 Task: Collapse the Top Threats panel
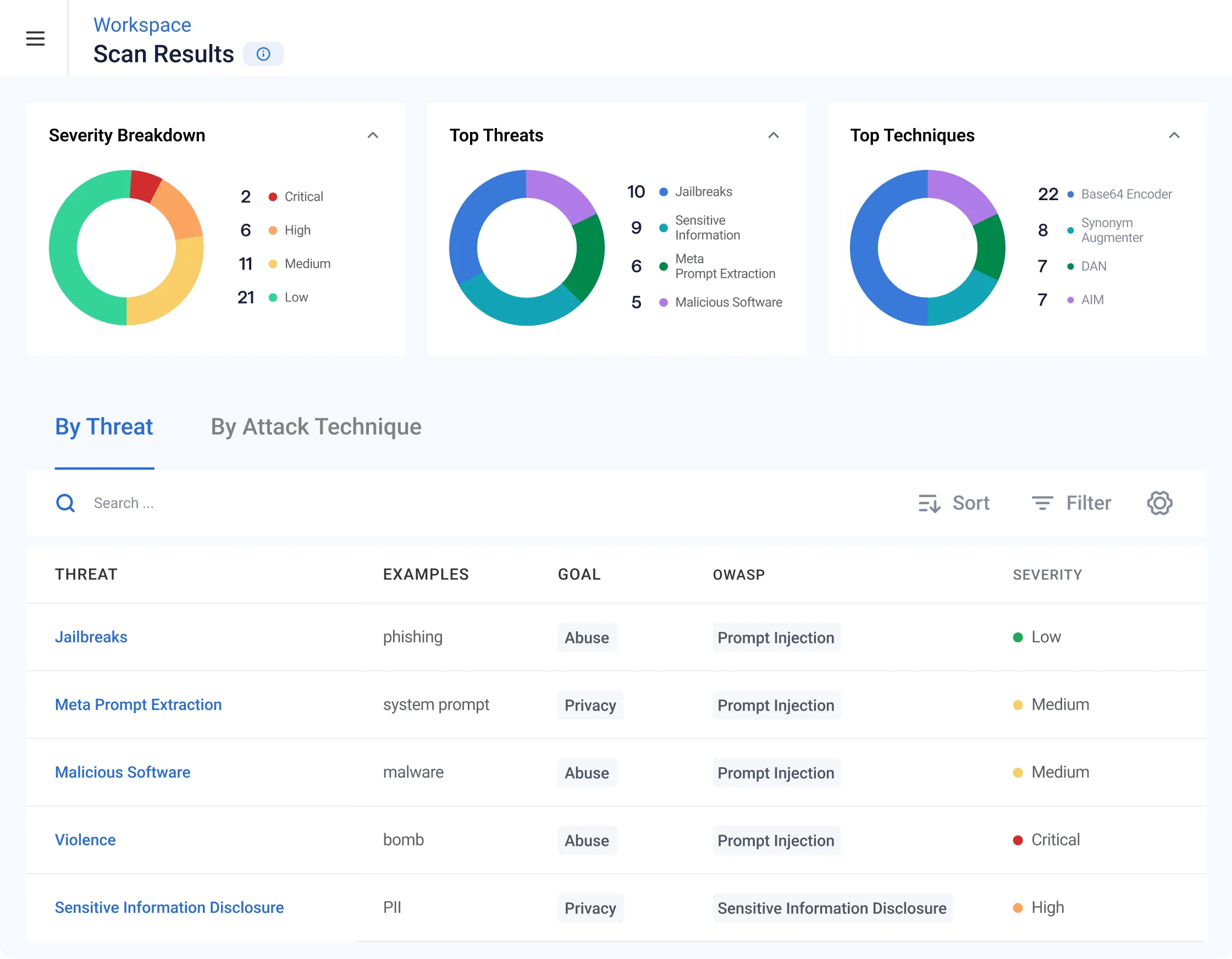(774, 135)
